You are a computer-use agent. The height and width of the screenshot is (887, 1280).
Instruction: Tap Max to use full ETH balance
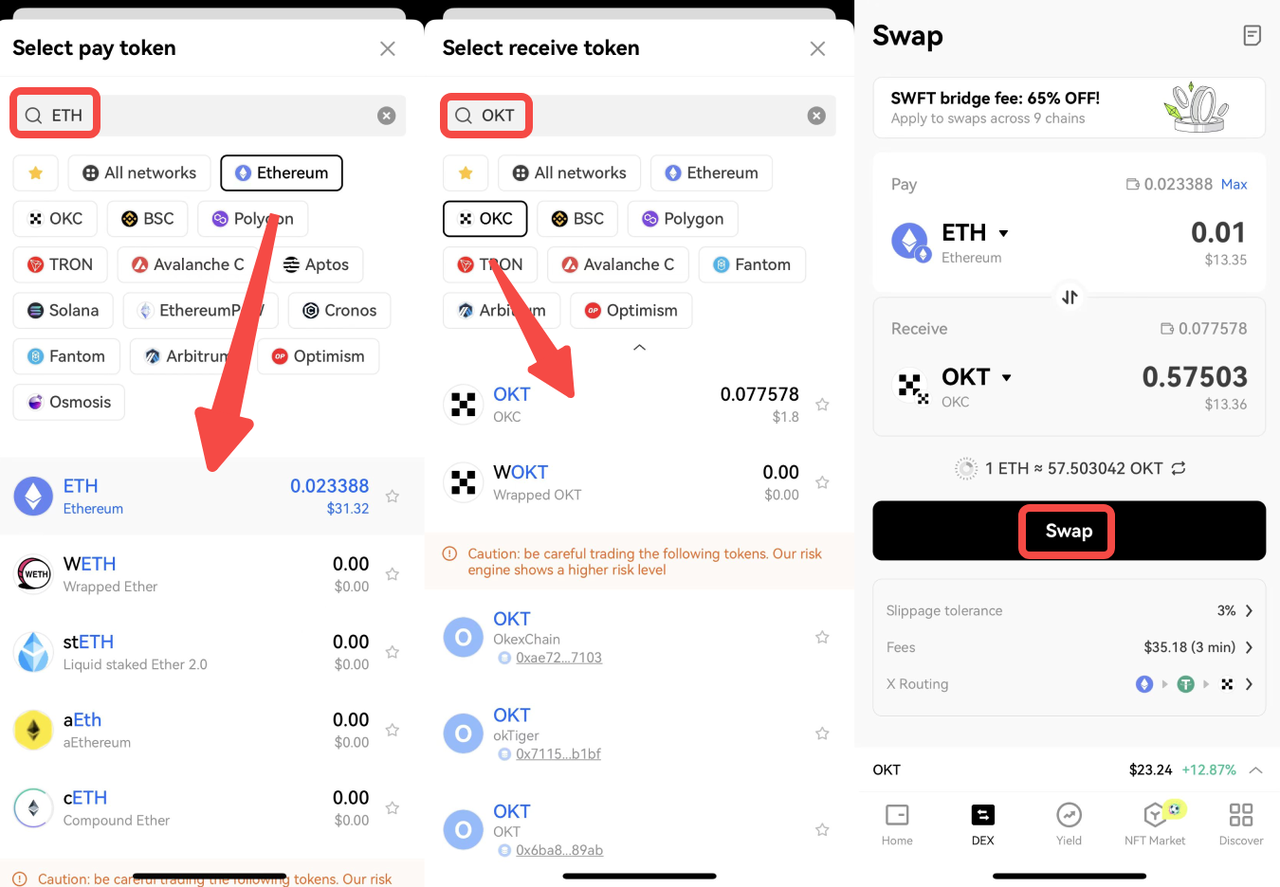click(1234, 184)
